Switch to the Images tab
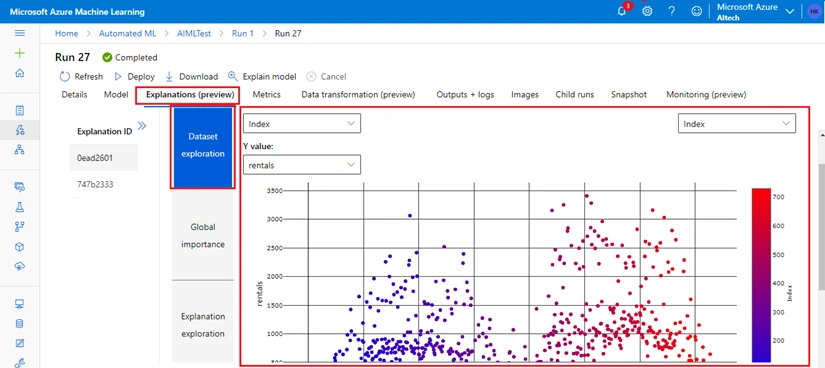Viewport: 825px width, 368px height. 525,95
